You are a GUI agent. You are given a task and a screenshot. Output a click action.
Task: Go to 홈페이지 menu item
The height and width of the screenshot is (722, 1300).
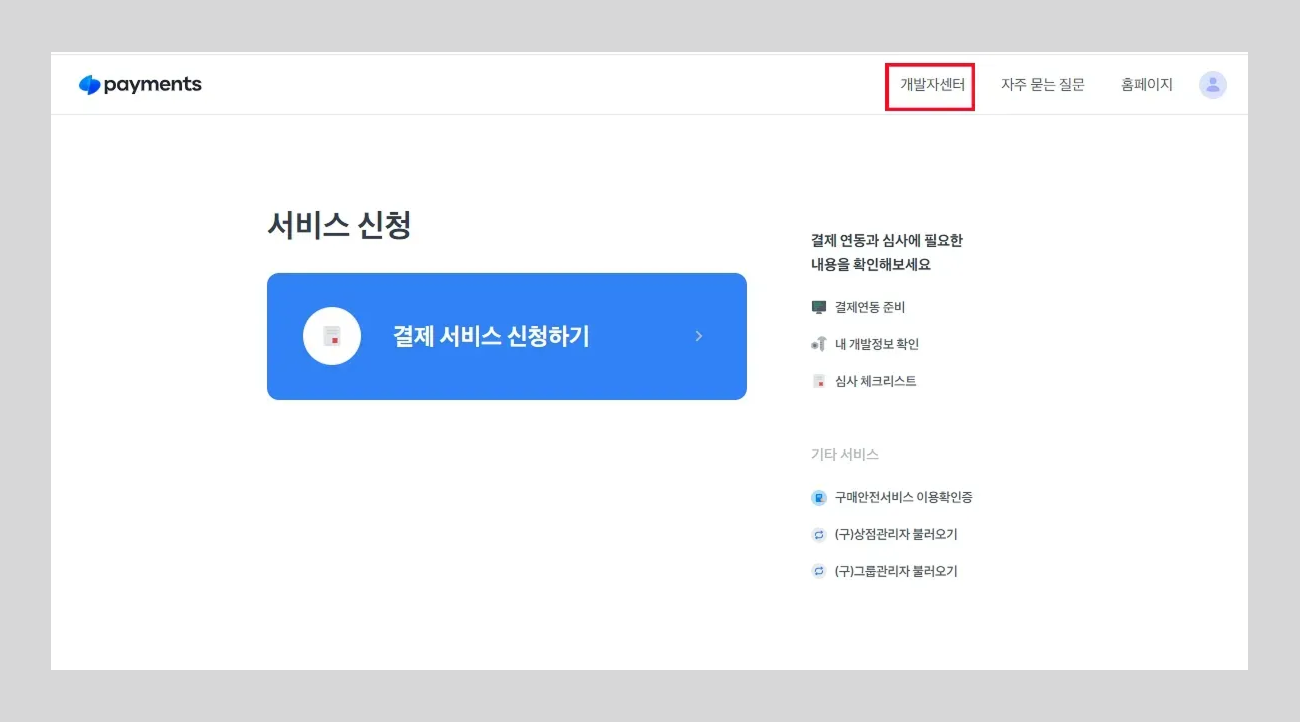[1147, 85]
